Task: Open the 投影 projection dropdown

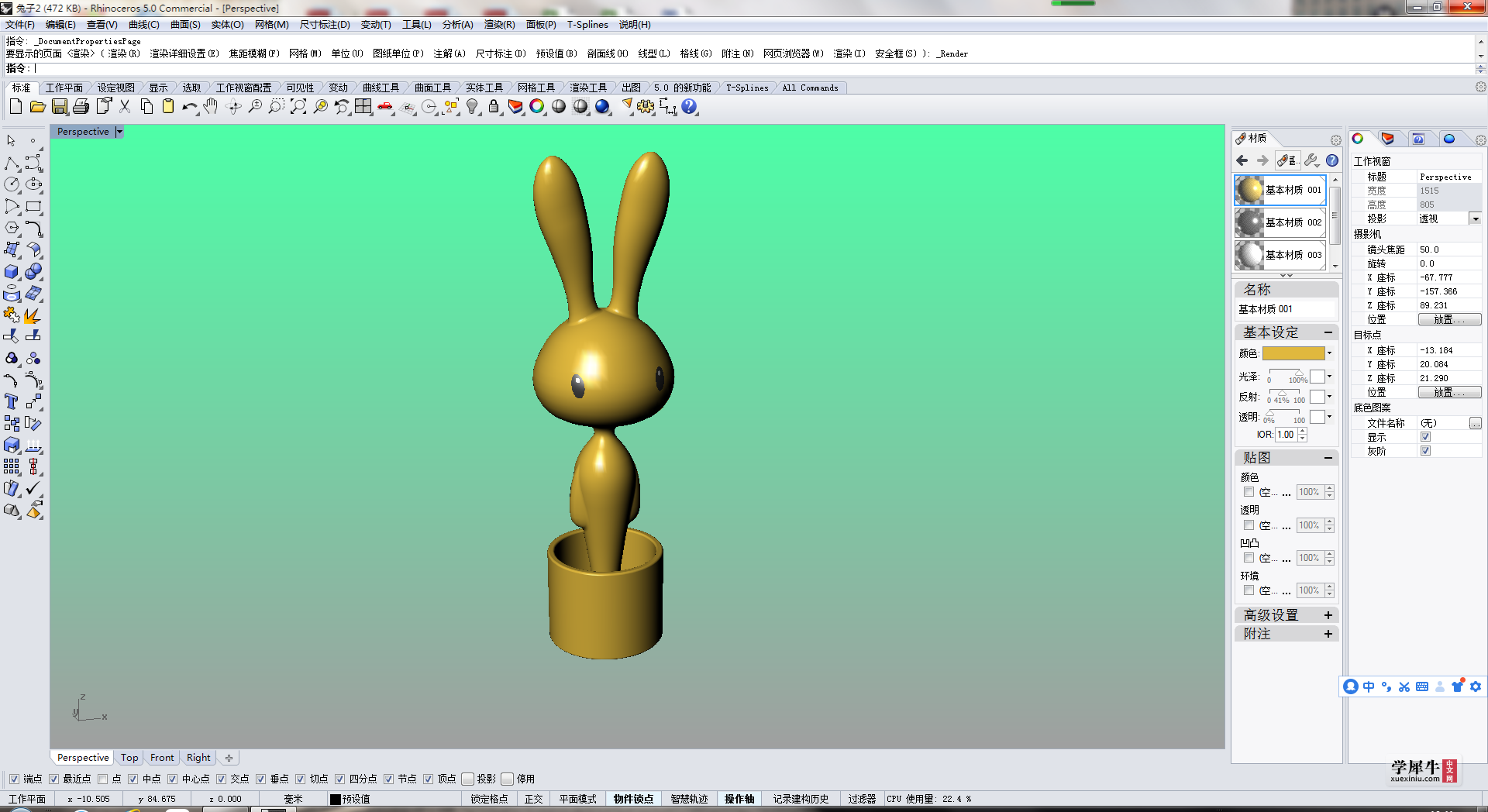Action: 1476,219
